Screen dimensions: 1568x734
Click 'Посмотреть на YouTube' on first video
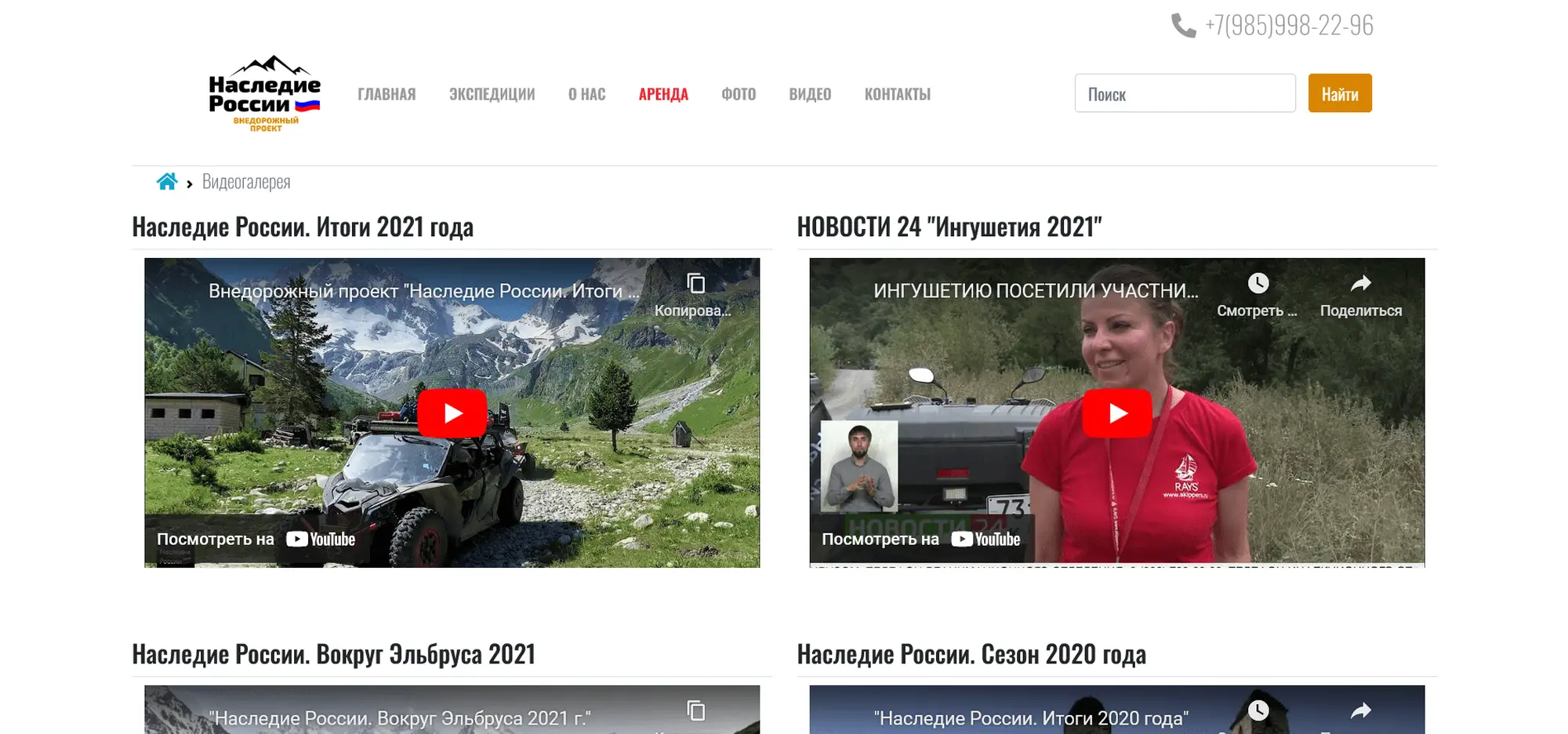point(256,540)
